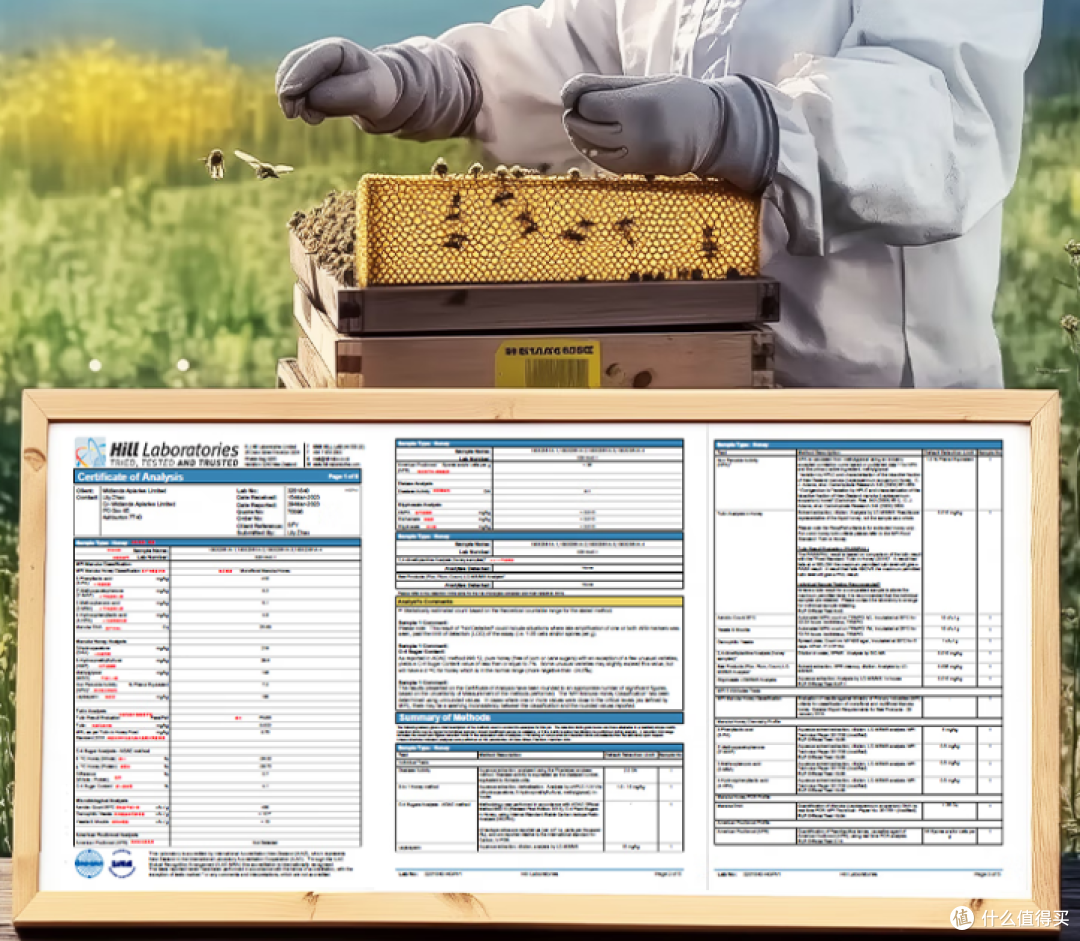1080x941 pixels.
Task: Click the honeycomb frame covered with bees
Action: point(558,231)
